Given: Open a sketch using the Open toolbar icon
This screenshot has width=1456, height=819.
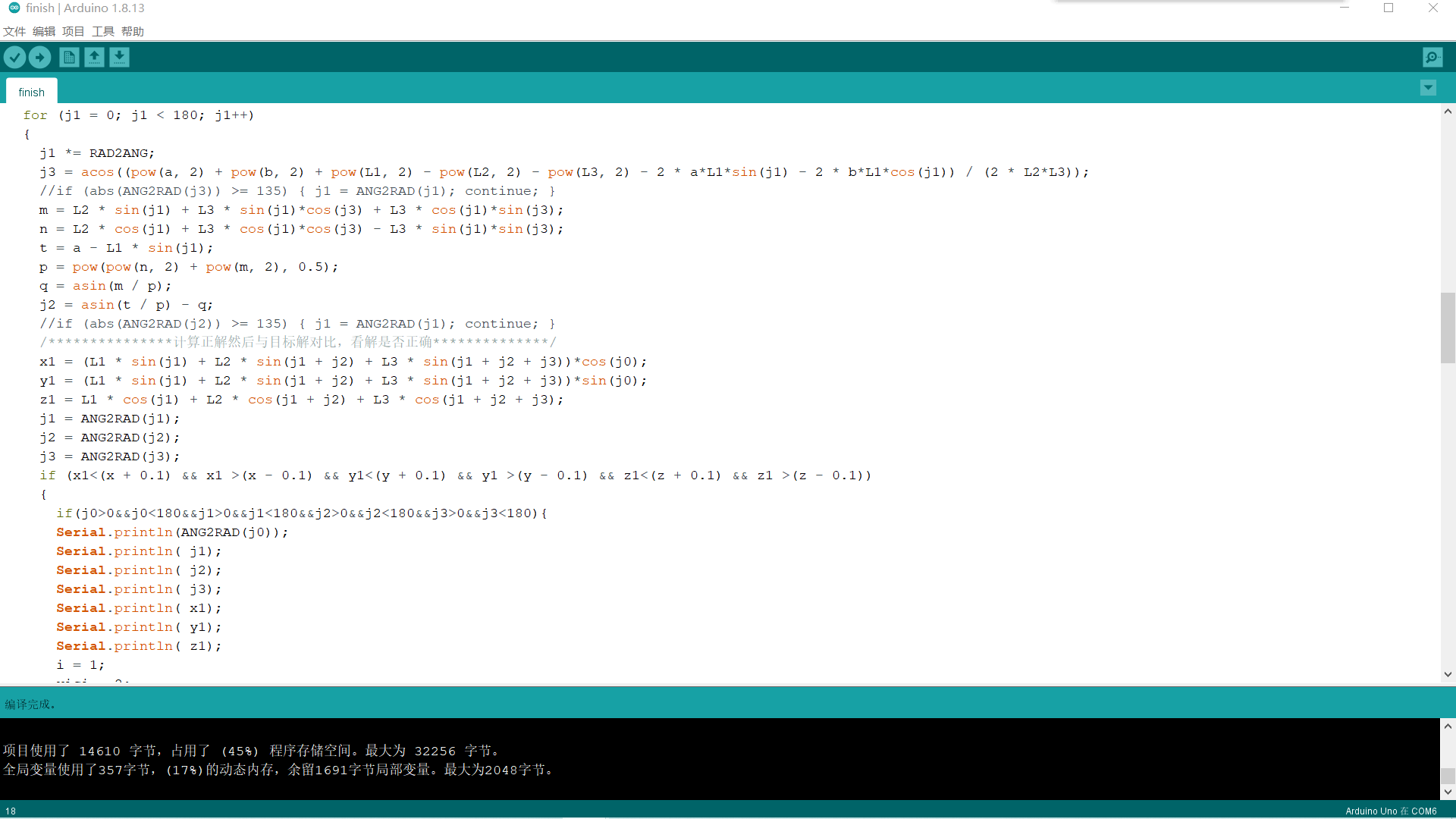Looking at the screenshot, I should click(x=94, y=57).
